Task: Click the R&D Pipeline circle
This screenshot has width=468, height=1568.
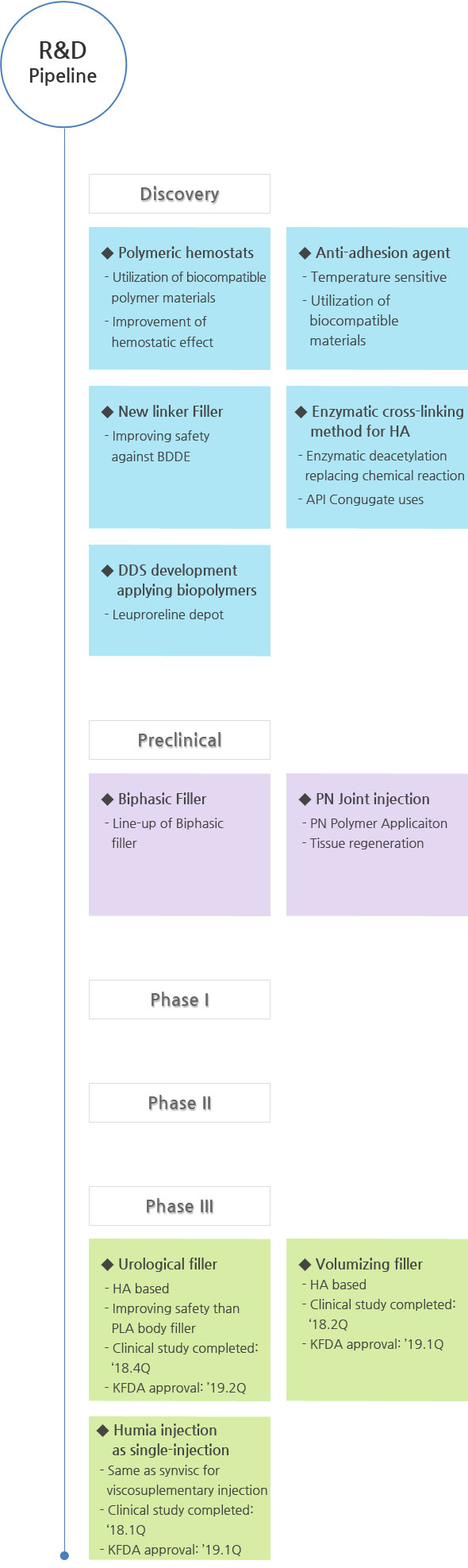Action: tap(63, 64)
